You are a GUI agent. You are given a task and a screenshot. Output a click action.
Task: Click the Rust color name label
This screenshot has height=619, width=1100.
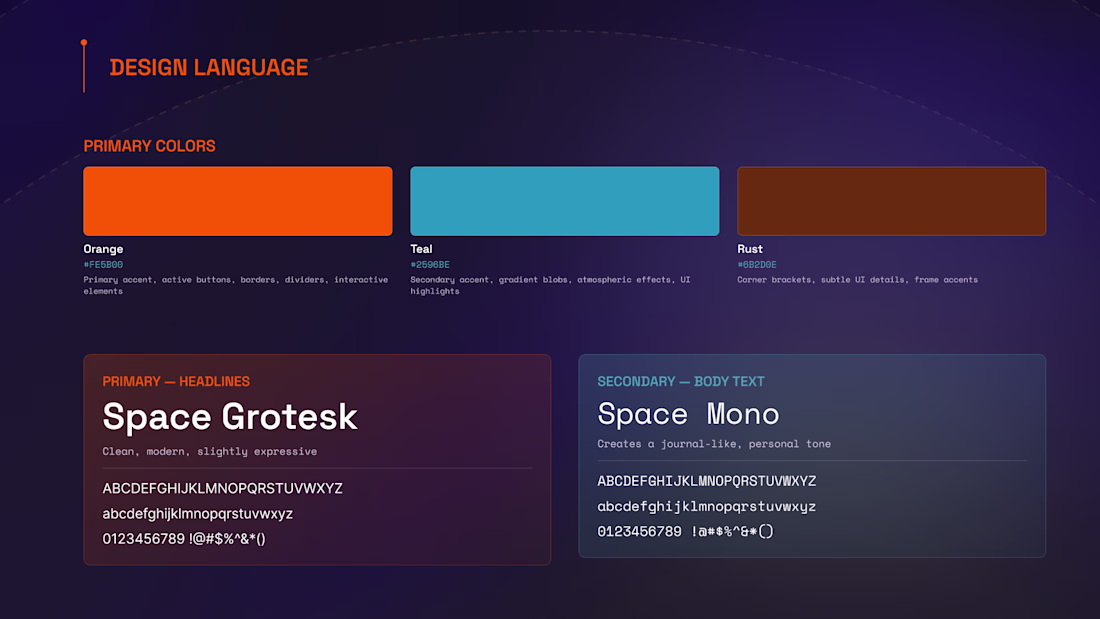point(750,248)
